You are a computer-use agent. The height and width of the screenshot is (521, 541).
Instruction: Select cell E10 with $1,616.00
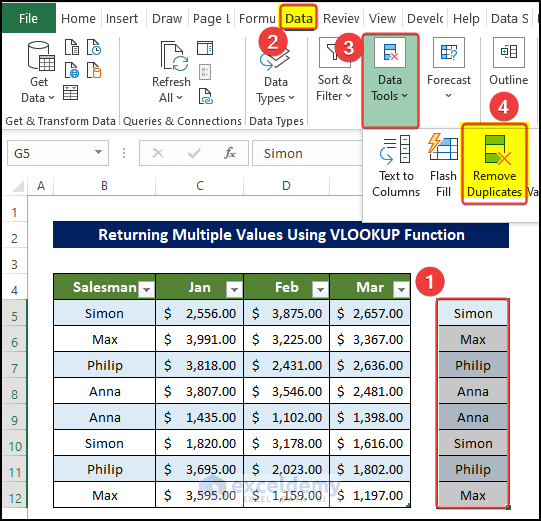(x=370, y=443)
